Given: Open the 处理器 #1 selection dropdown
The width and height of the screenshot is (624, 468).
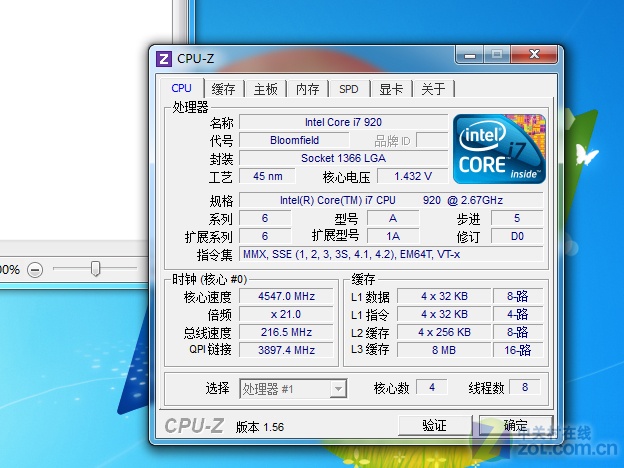Looking at the screenshot, I should 292,388.
